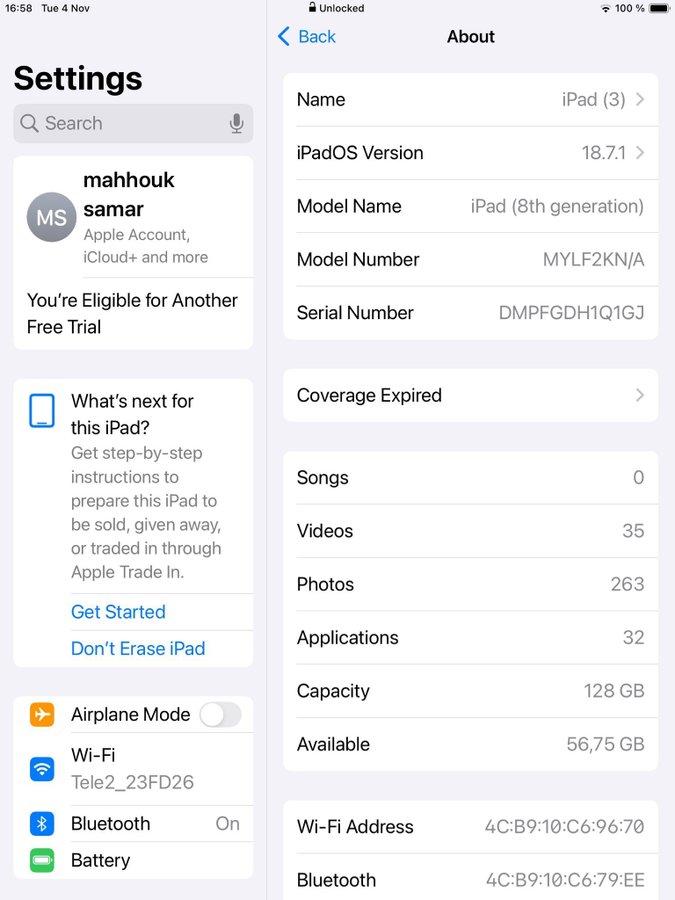Screen dimensions: 675x900
Task: Toggle the Airplane Mode switch
Action: coord(220,715)
